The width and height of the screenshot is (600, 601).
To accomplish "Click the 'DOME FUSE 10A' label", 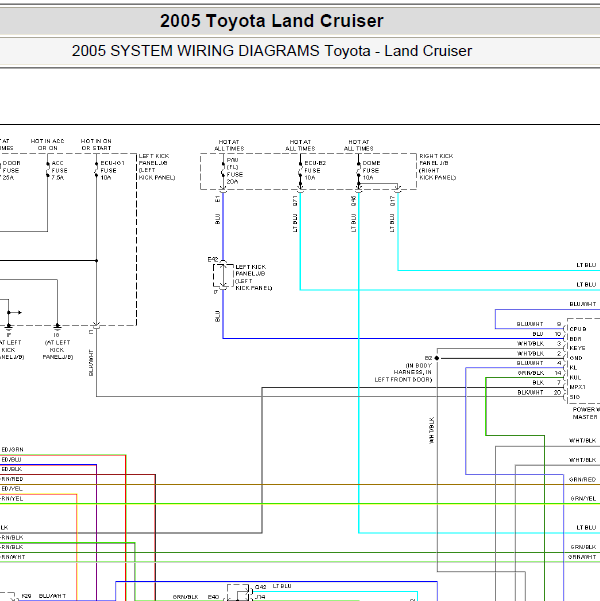I will pyautogui.click(x=371, y=170).
